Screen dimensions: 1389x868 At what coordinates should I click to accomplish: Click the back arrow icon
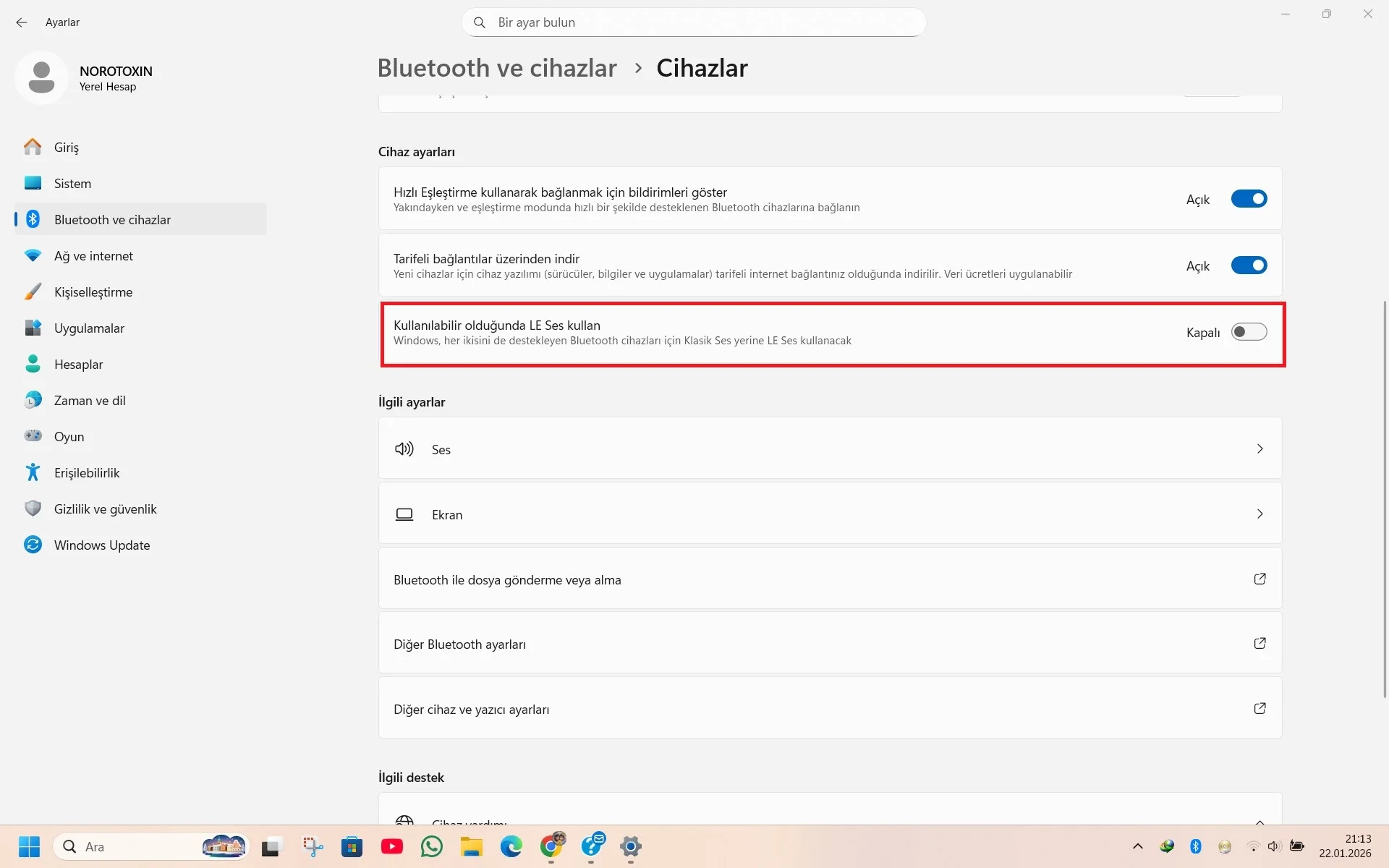pyautogui.click(x=22, y=22)
